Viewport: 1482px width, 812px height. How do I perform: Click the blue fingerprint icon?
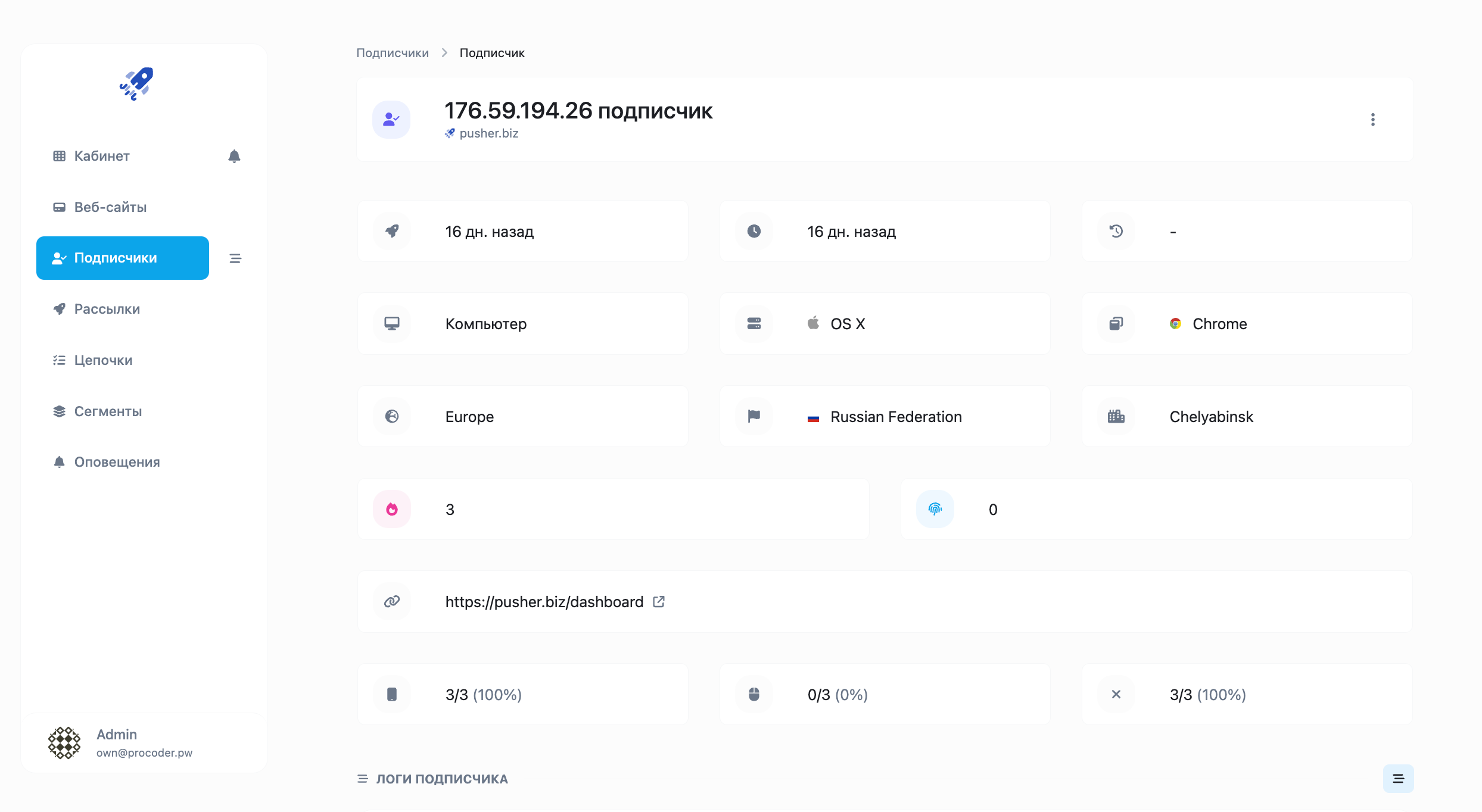point(935,509)
